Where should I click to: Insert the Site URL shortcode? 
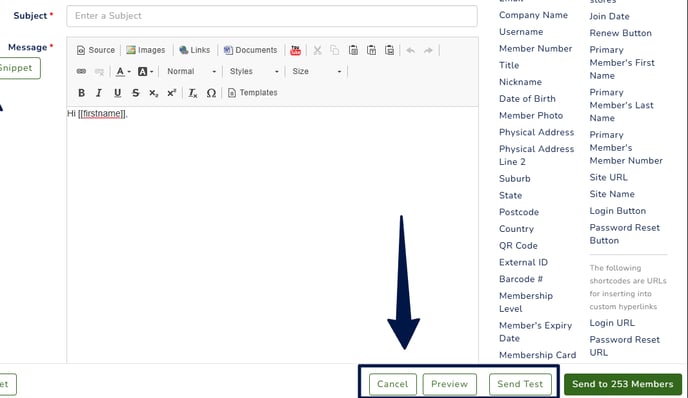tap(608, 177)
